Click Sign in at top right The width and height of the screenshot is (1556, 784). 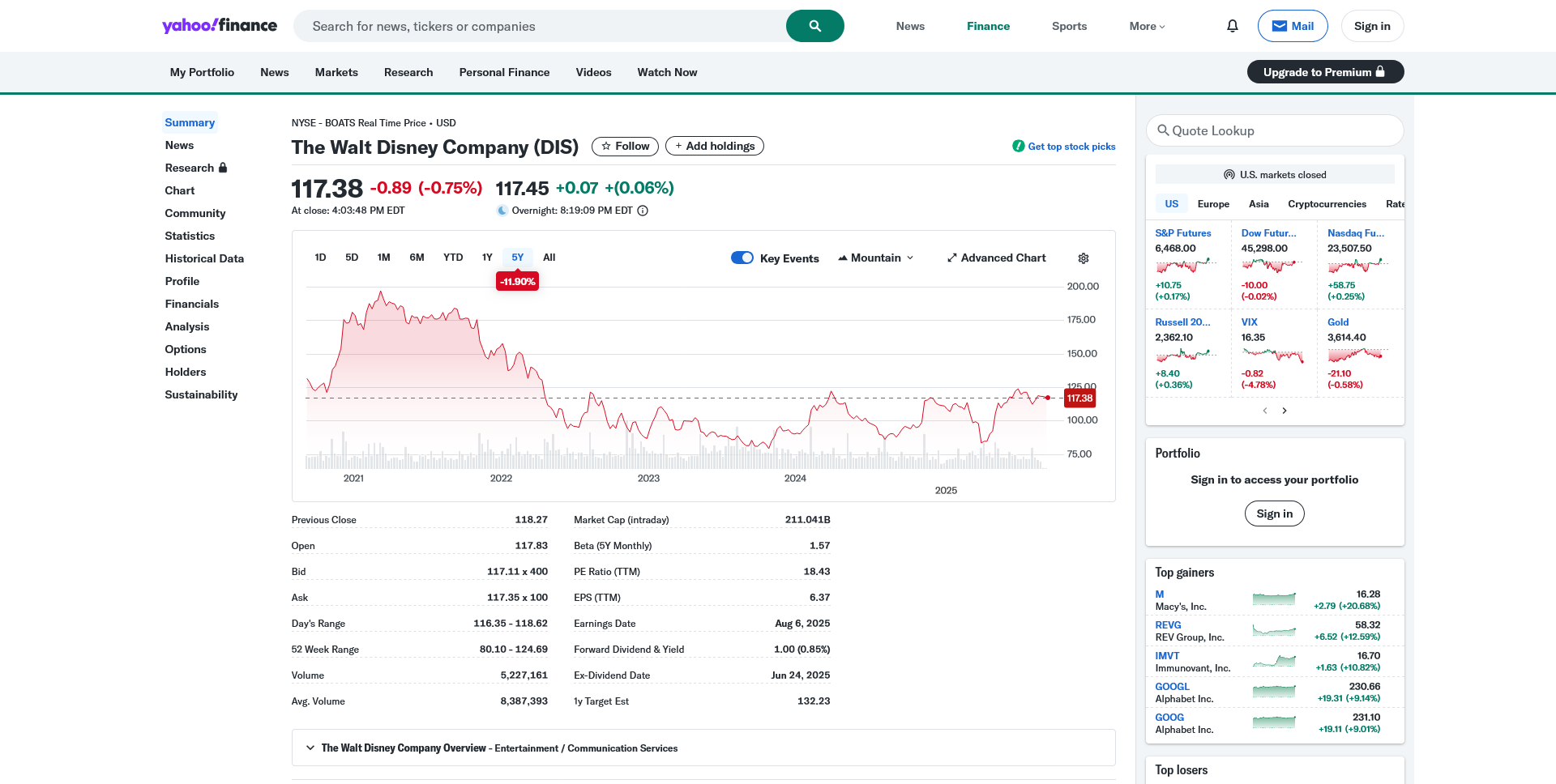coord(1372,26)
